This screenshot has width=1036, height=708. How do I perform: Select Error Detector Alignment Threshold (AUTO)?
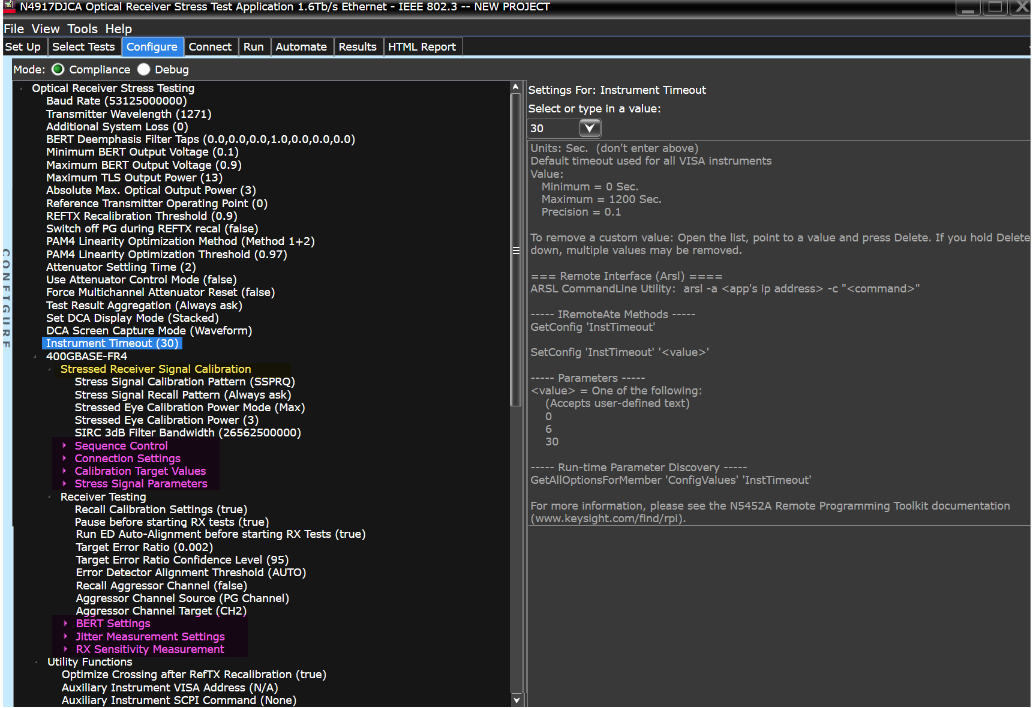191,573
